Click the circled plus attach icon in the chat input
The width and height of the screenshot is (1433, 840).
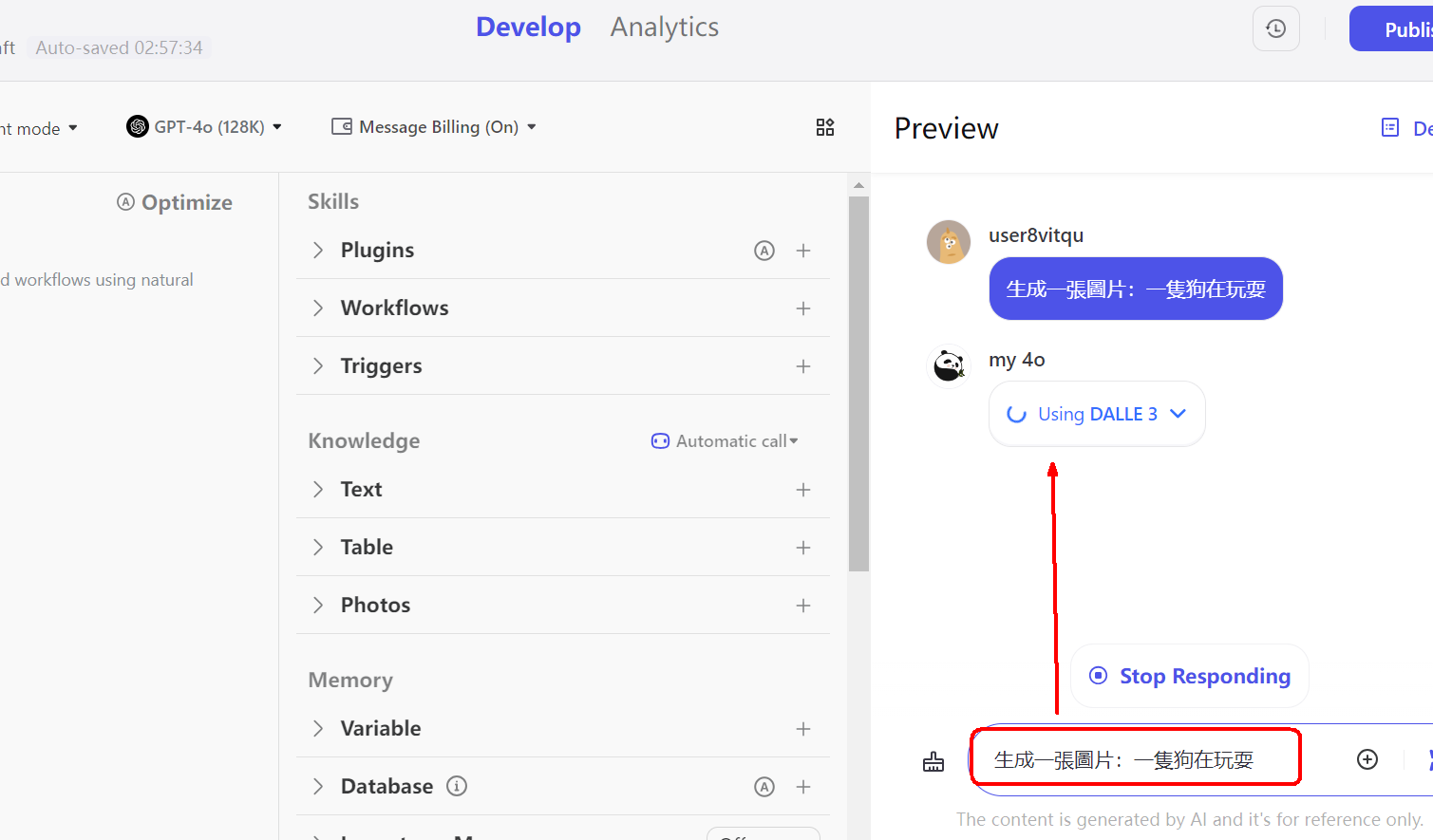[x=1367, y=759]
